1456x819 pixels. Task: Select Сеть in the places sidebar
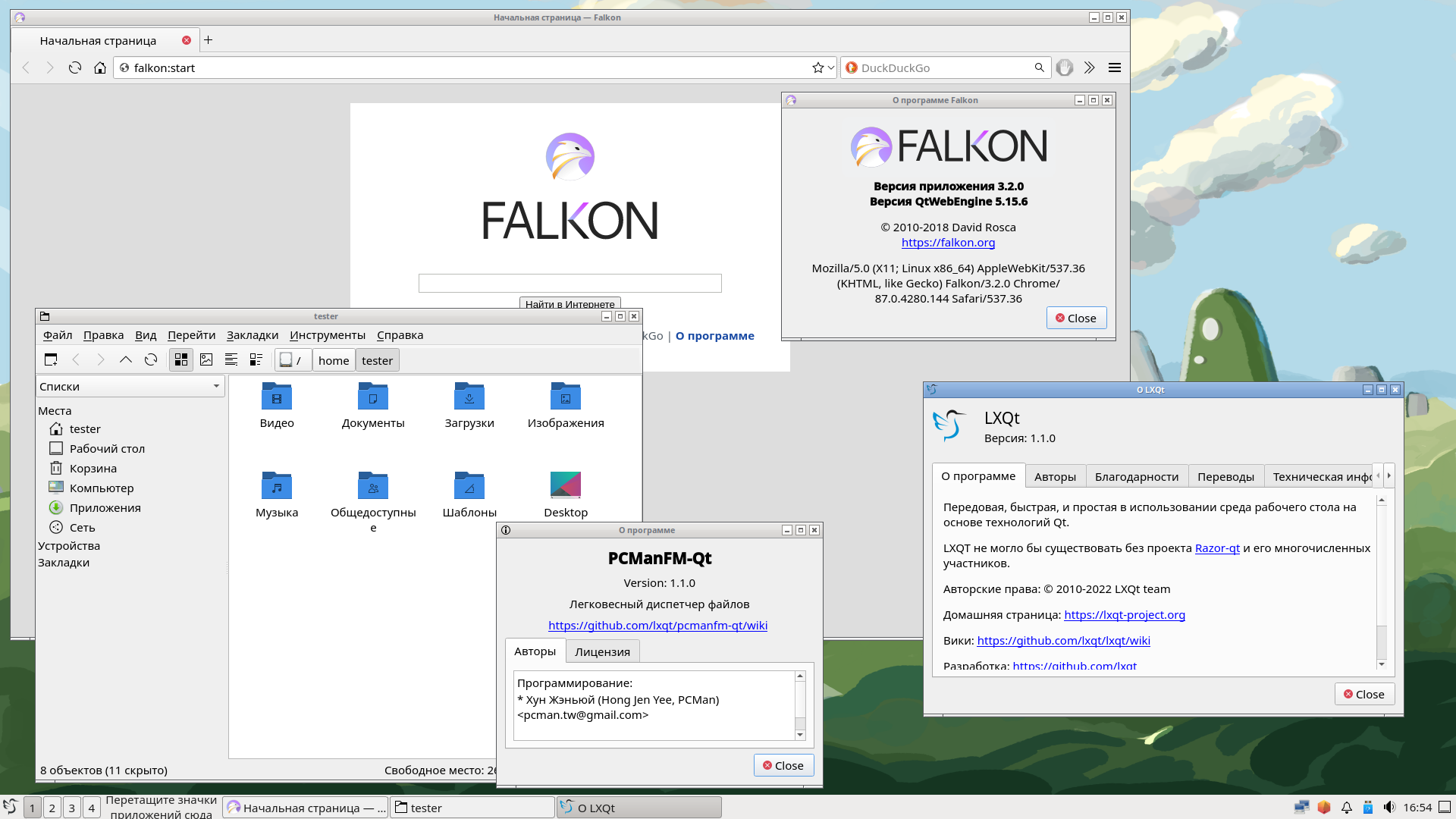tap(82, 528)
